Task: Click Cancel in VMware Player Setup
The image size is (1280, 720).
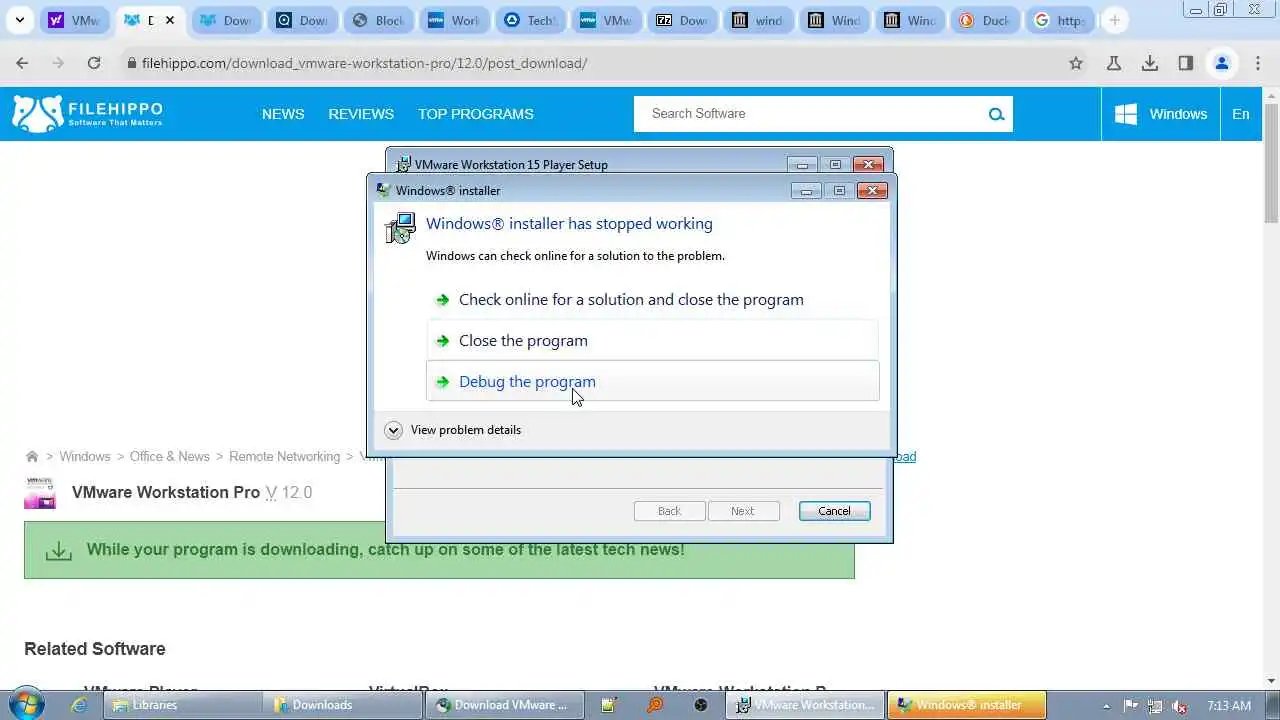Action: 834,511
